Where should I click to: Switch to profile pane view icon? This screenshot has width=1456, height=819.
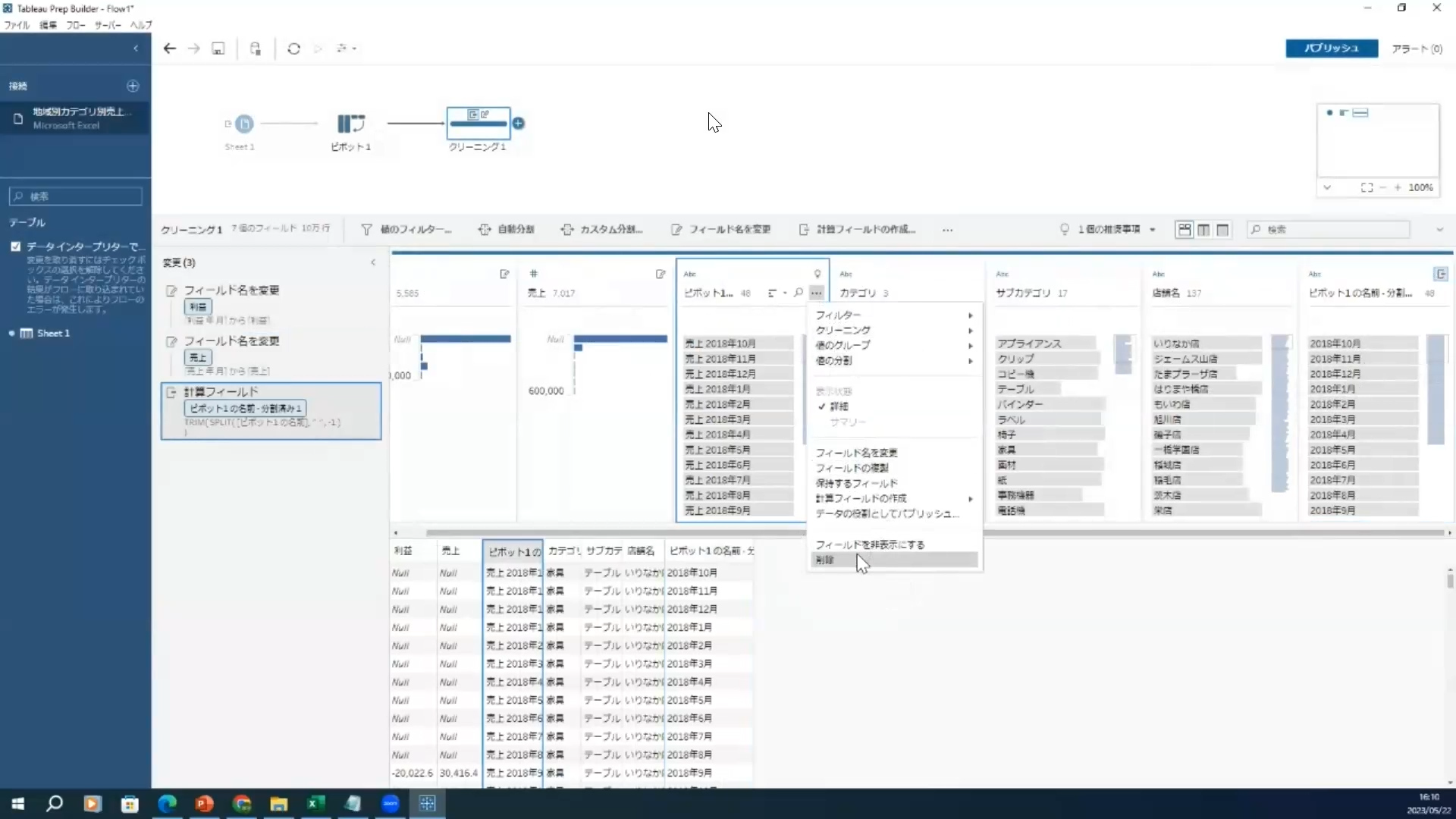tap(1184, 229)
